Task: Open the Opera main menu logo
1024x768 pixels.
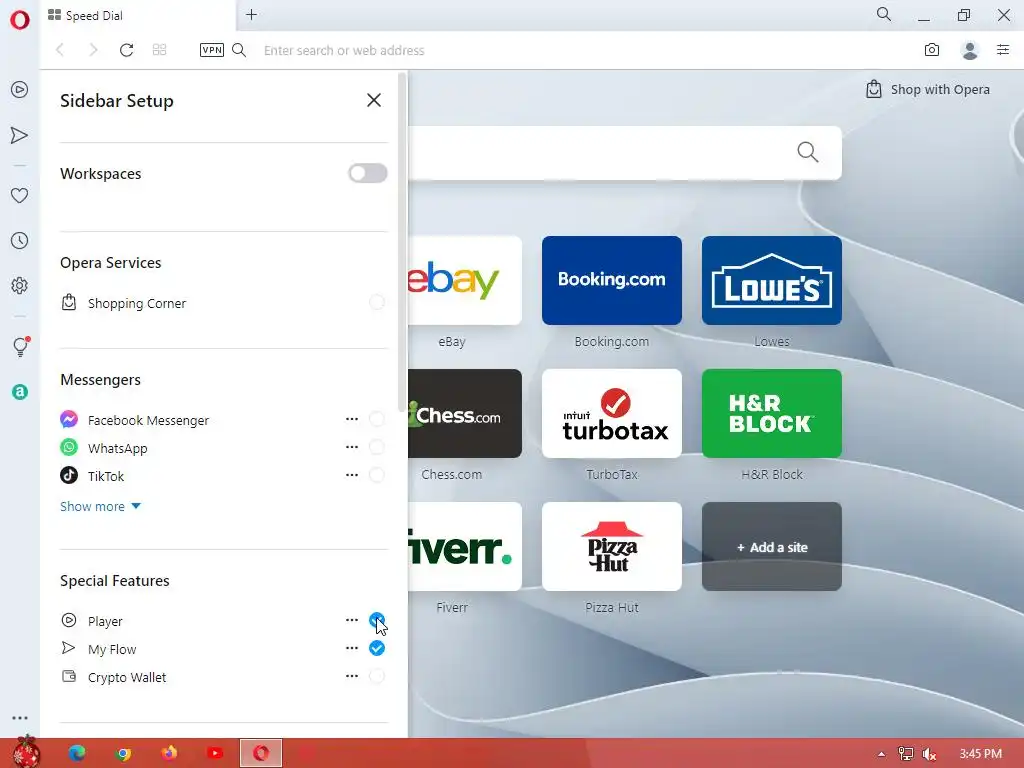Action: pos(20,20)
